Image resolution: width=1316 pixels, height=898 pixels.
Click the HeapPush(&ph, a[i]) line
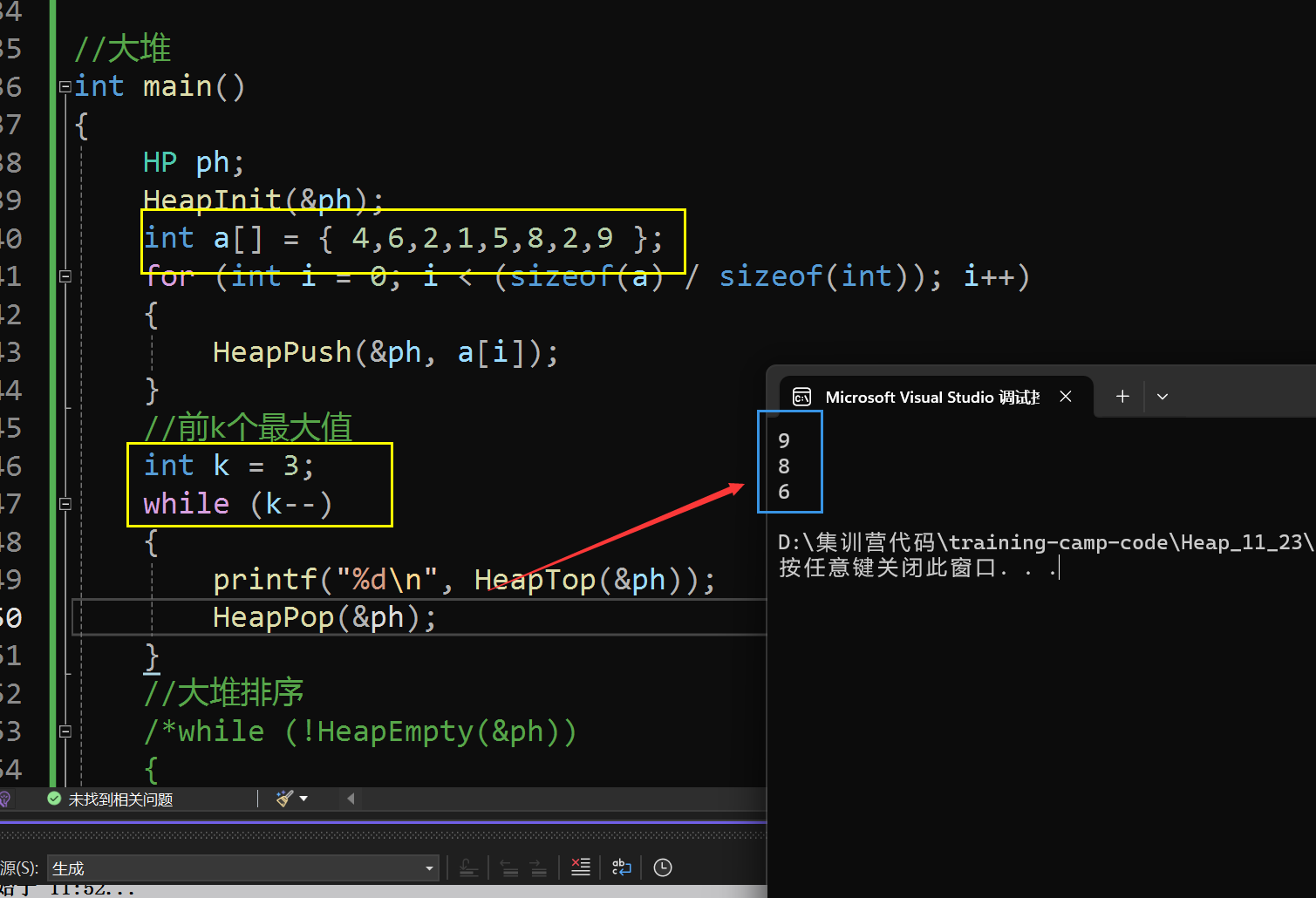click(x=385, y=352)
